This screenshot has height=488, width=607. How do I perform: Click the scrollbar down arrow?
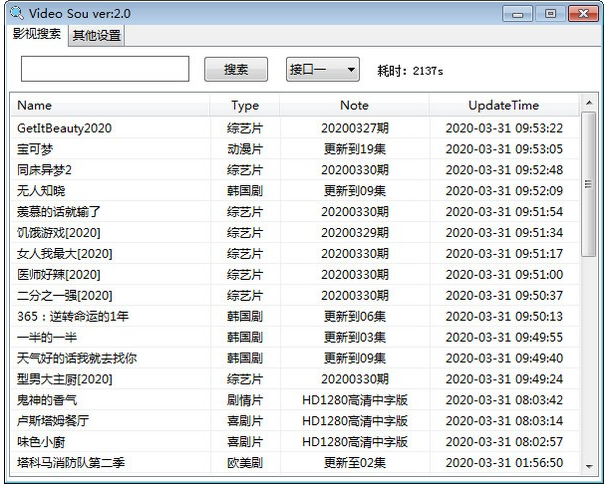click(588, 464)
